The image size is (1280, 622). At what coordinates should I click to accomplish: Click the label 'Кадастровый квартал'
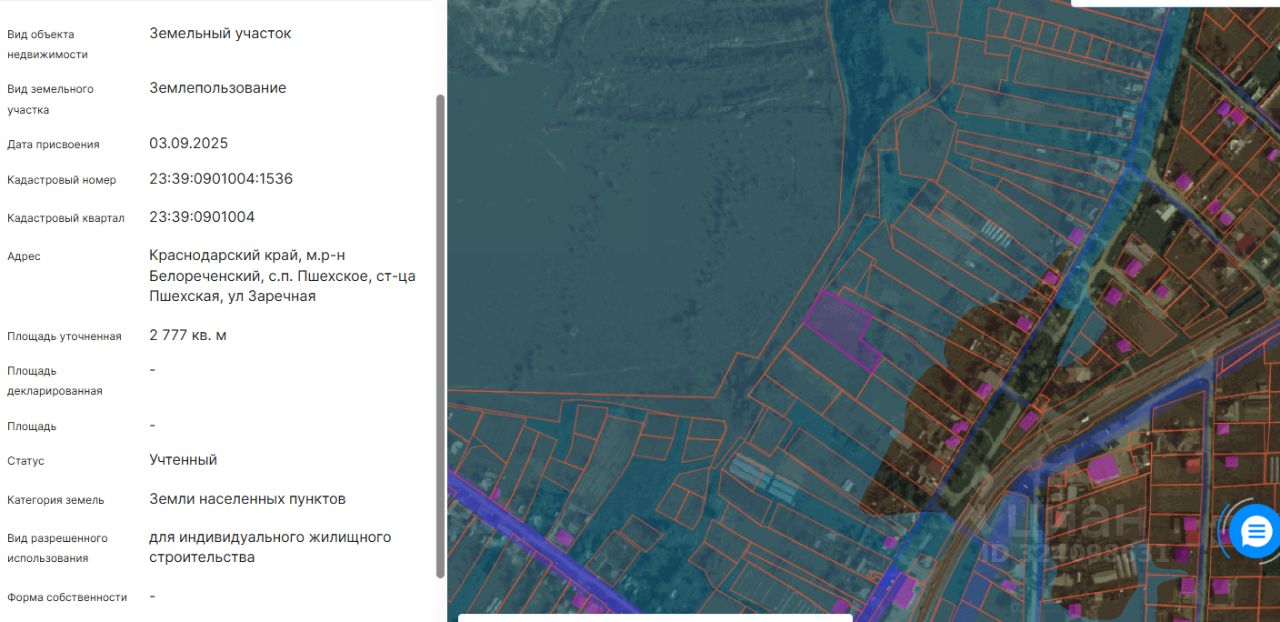(66, 218)
